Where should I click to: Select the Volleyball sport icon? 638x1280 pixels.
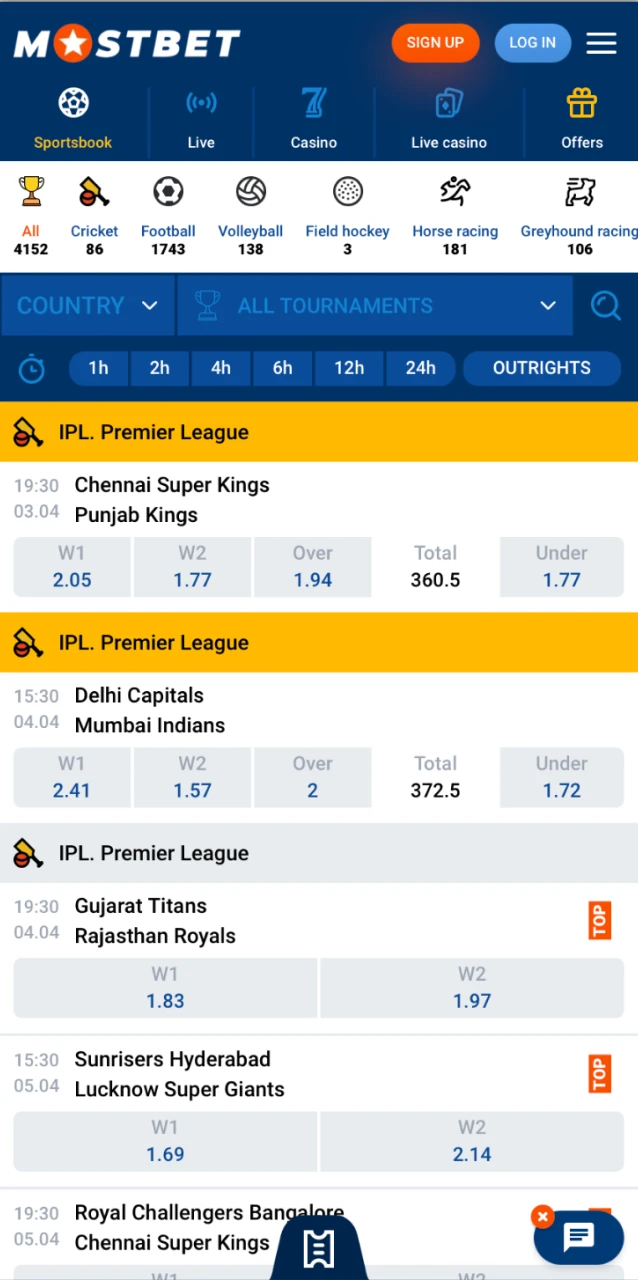tap(250, 190)
